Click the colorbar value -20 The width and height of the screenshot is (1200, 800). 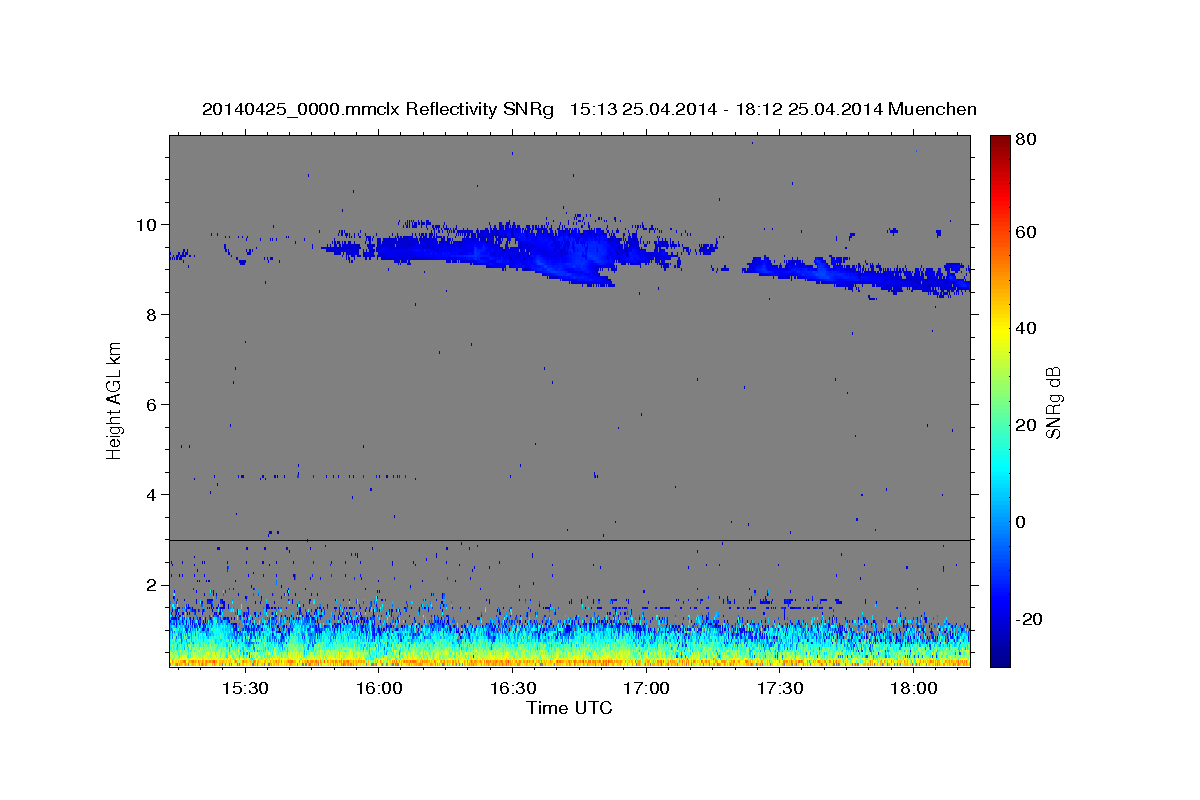pyautogui.click(x=1029, y=619)
